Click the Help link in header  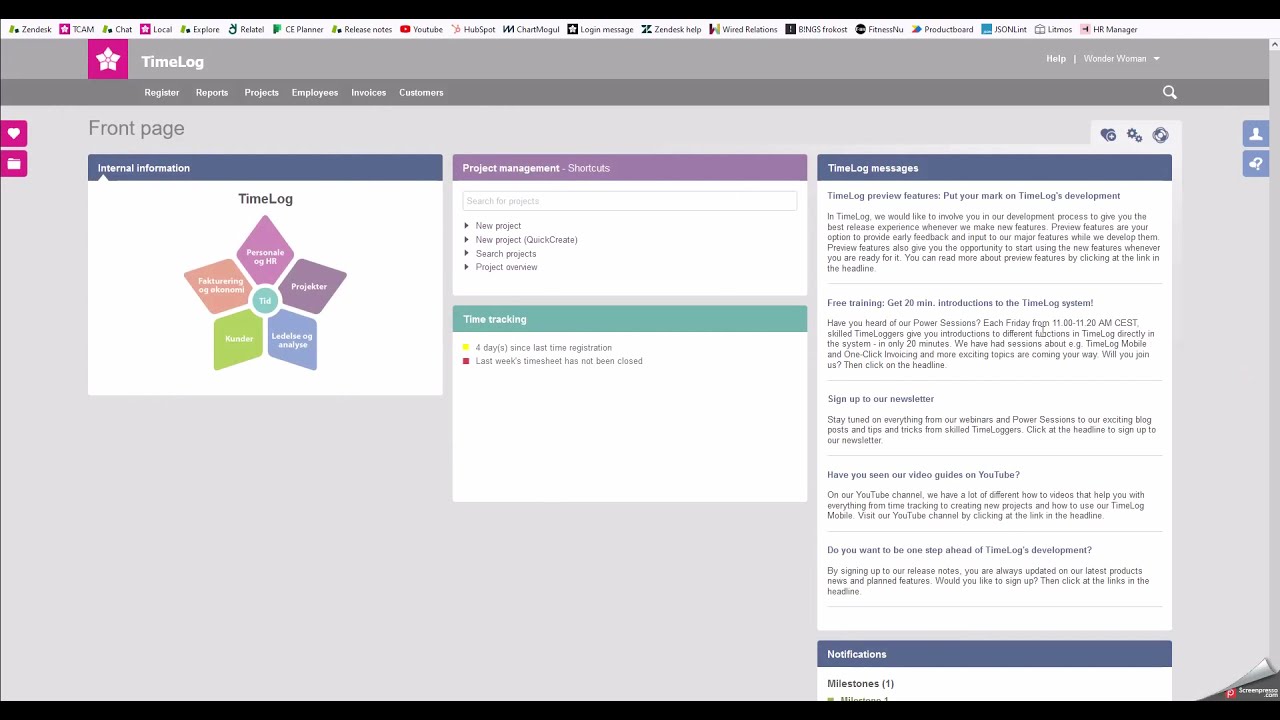point(1056,58)
